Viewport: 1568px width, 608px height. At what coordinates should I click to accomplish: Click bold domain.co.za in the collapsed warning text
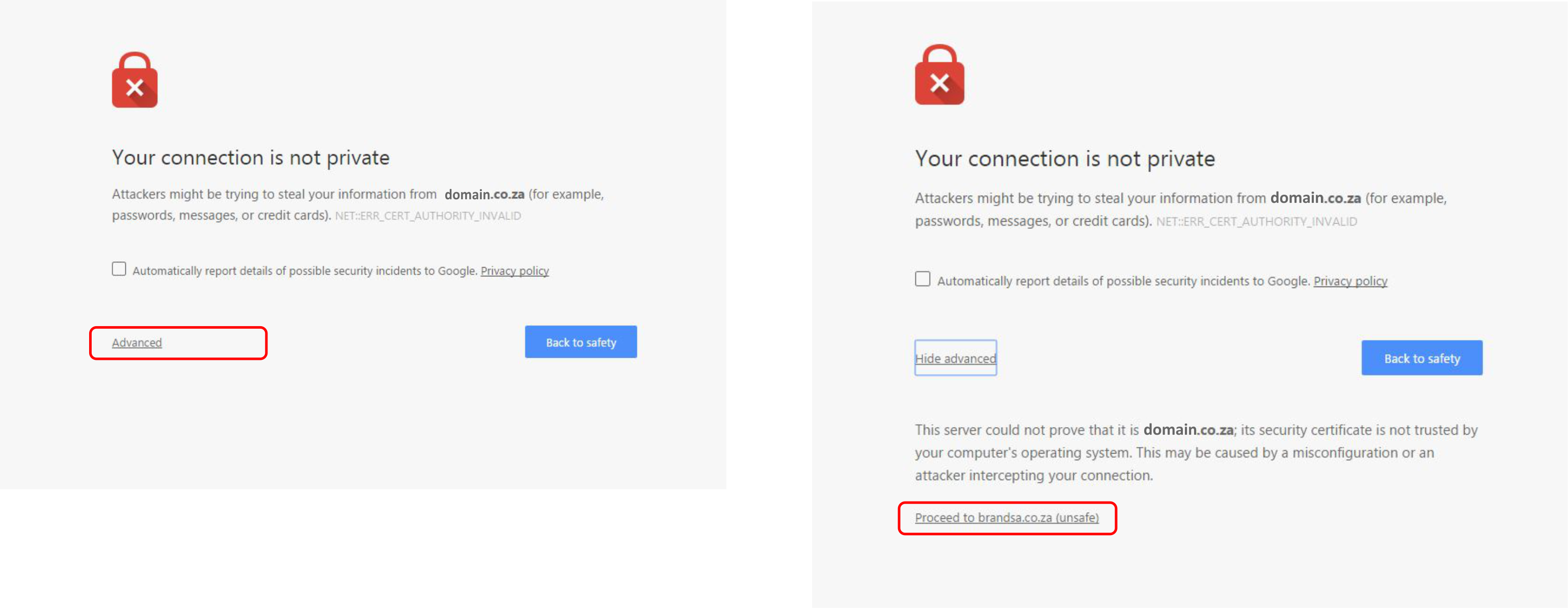[484, 194]
